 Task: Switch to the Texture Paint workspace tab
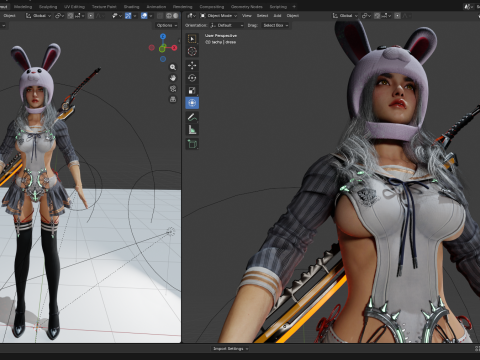(x=104, y=6)
